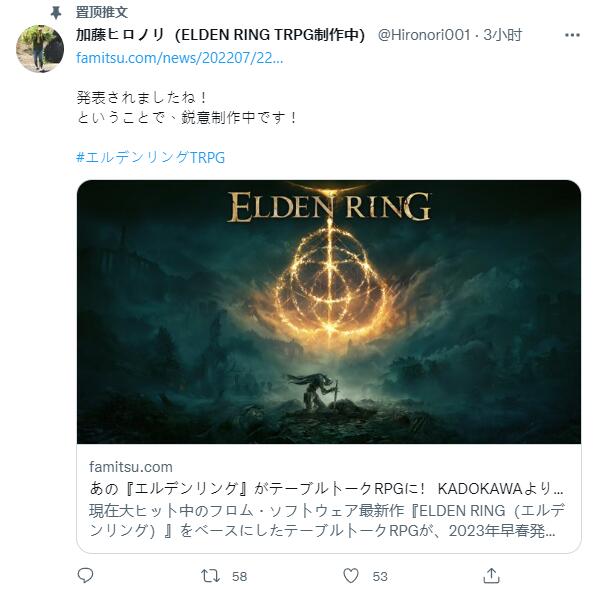This screenshot has width=596, height=590.
Task: Click the 置顶推文 pinned label
Action: [102, 12]
